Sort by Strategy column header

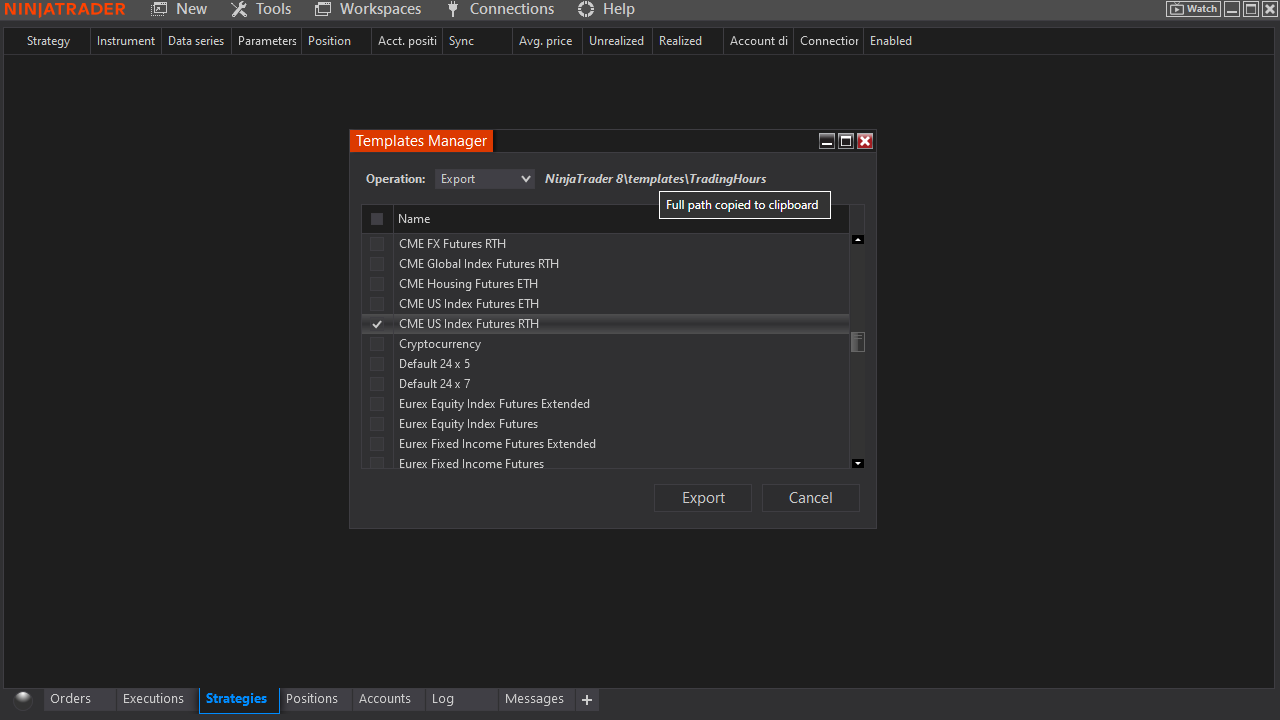tap(48, 41)
